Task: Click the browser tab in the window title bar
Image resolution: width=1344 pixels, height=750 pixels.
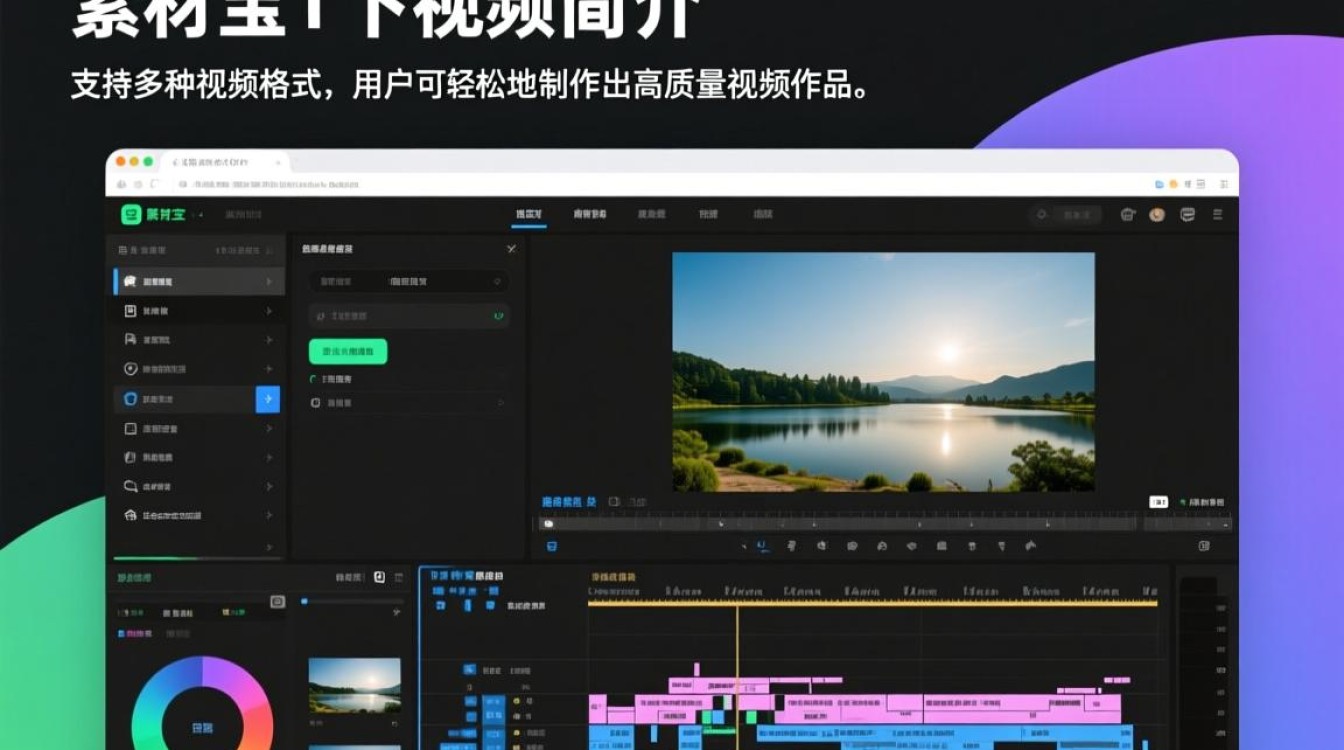Action: (228, 162)
